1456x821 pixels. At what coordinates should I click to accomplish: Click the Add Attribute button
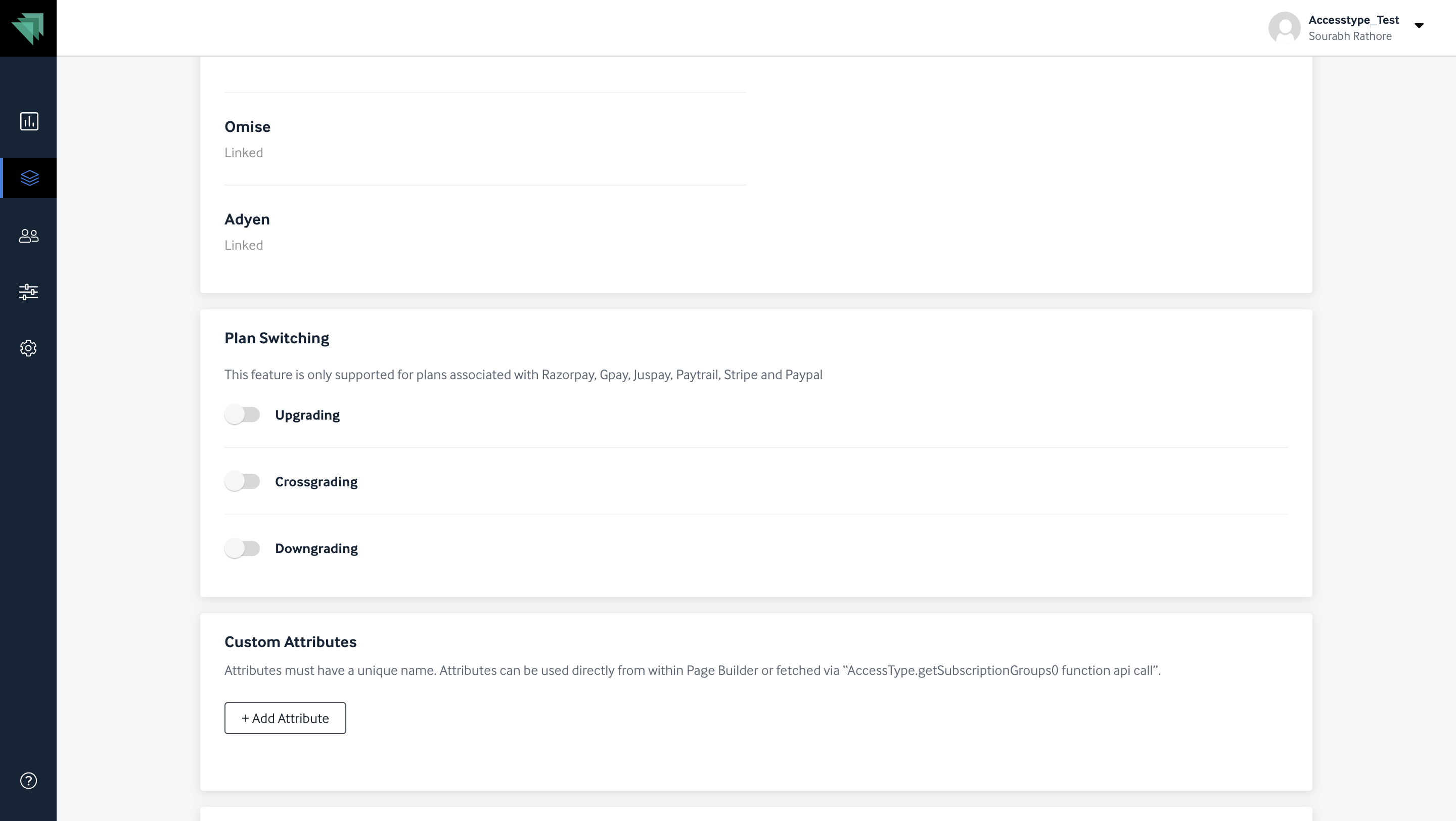[x=285, y=718]
